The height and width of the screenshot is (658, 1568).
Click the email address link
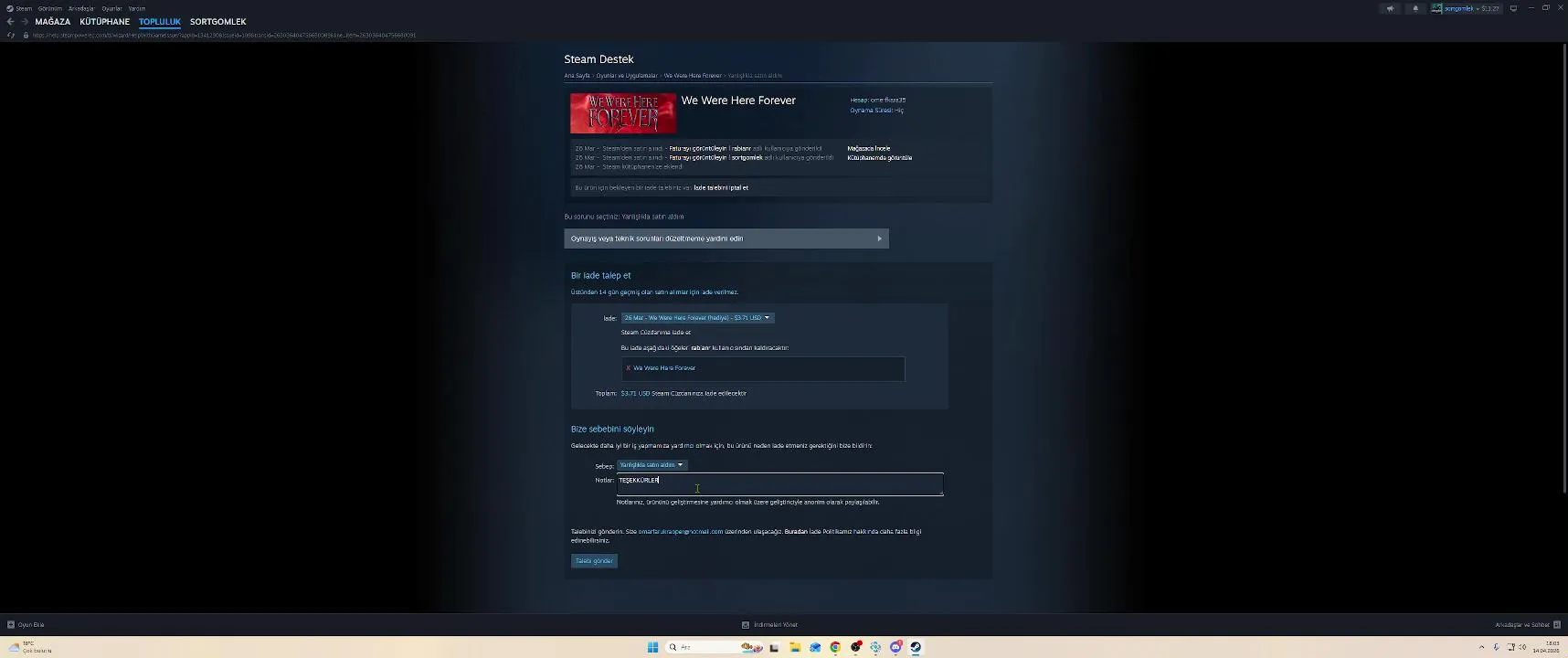(x=681, y=532)
